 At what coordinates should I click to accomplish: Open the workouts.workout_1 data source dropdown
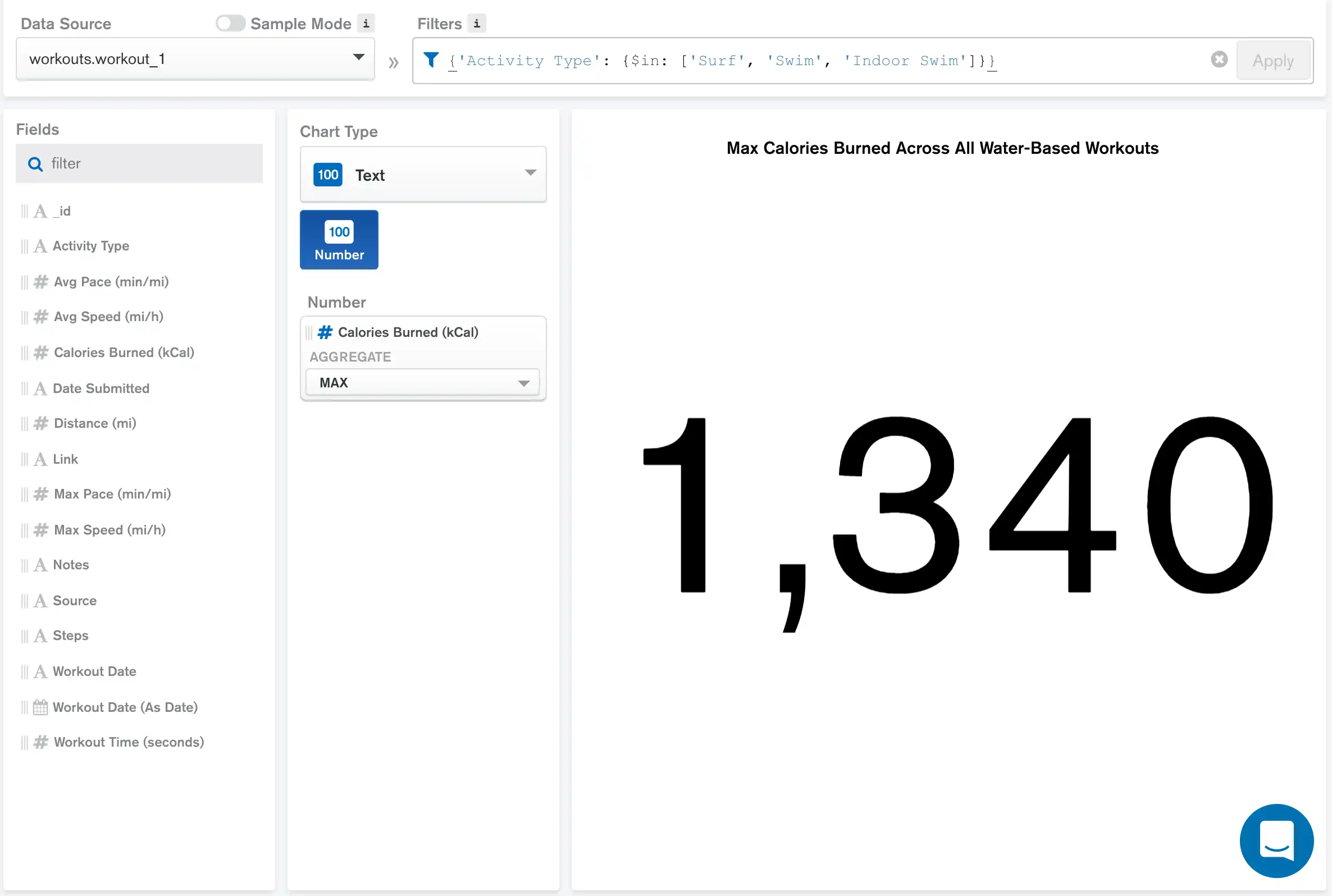click(195, 59)
